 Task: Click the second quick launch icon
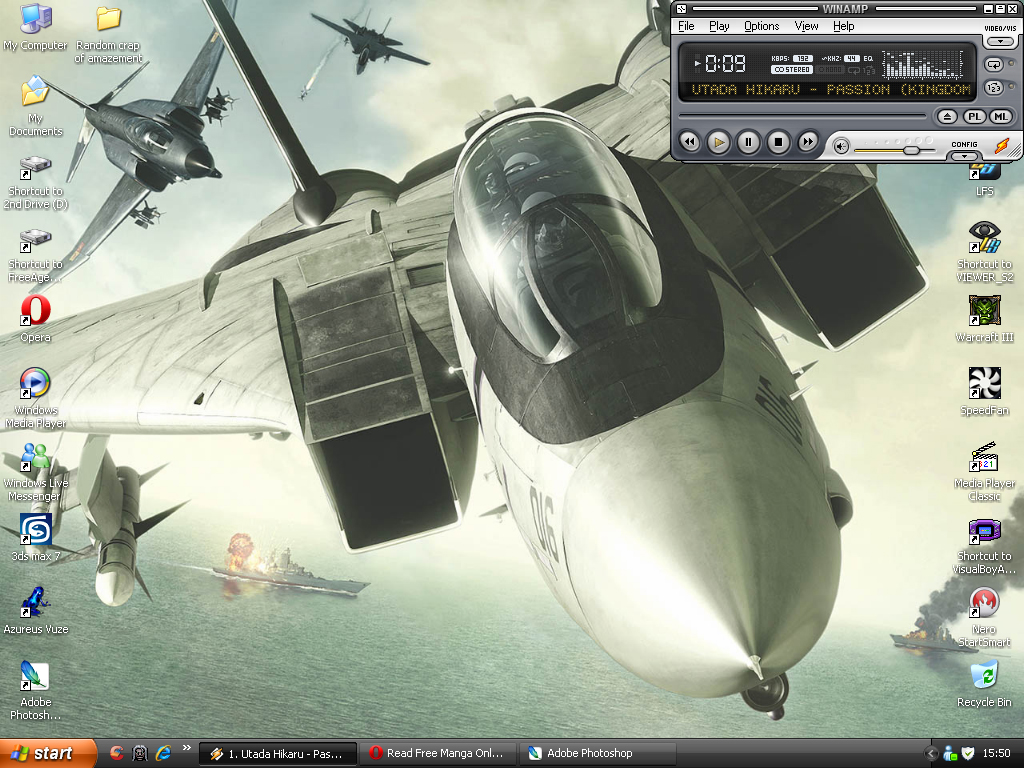pos(140,753)
